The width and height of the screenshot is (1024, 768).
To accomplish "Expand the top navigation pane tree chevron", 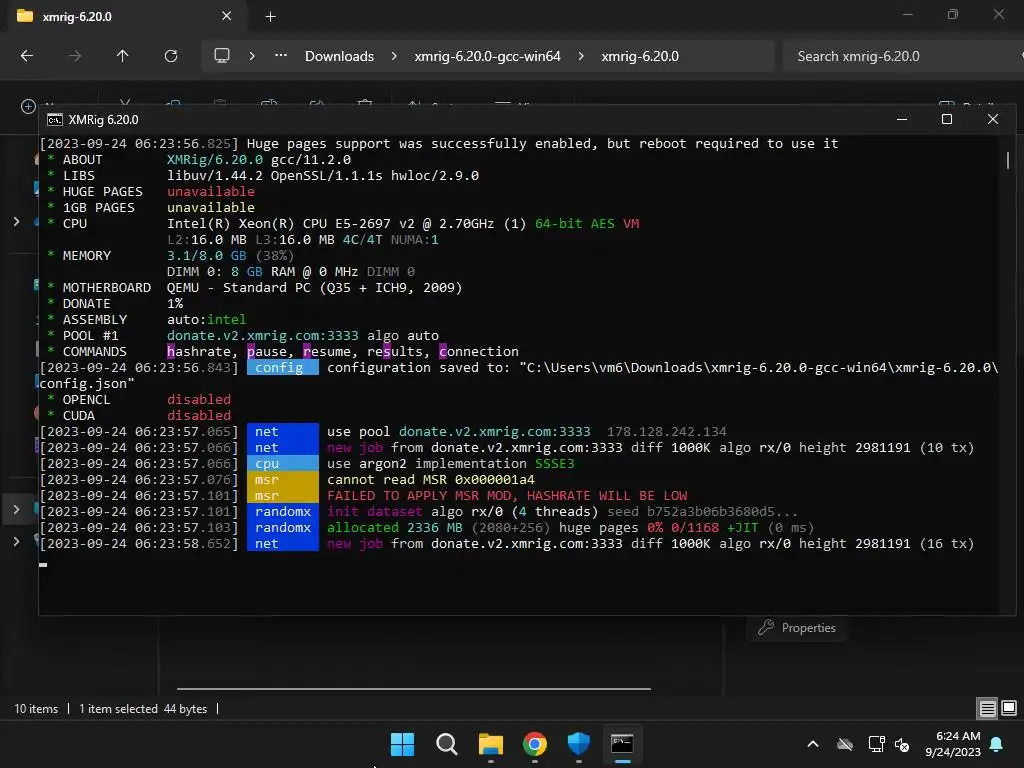I will (x=16, y=222).
